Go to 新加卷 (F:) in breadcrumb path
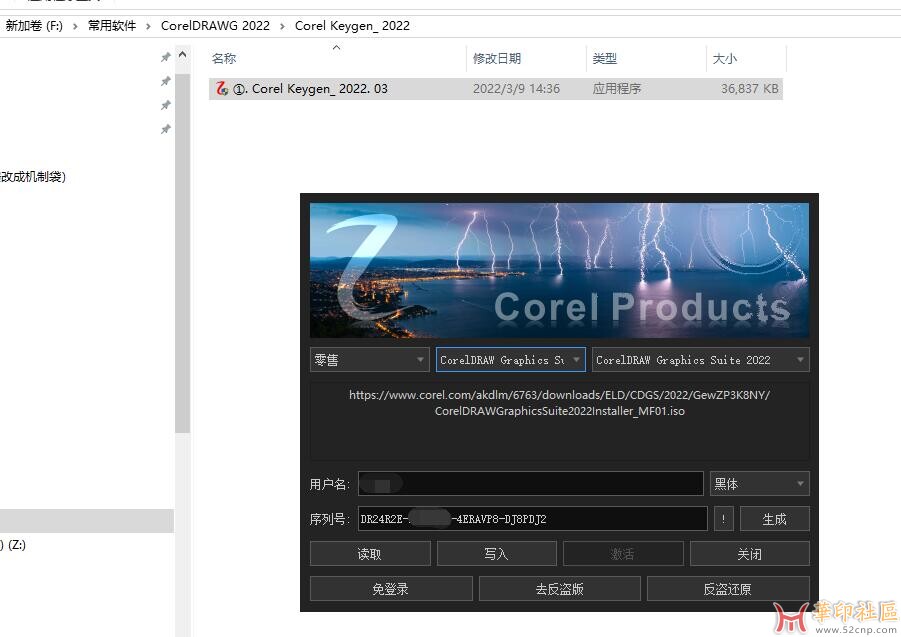This screenshot has width=901, height=637. [x=34, y=26]
